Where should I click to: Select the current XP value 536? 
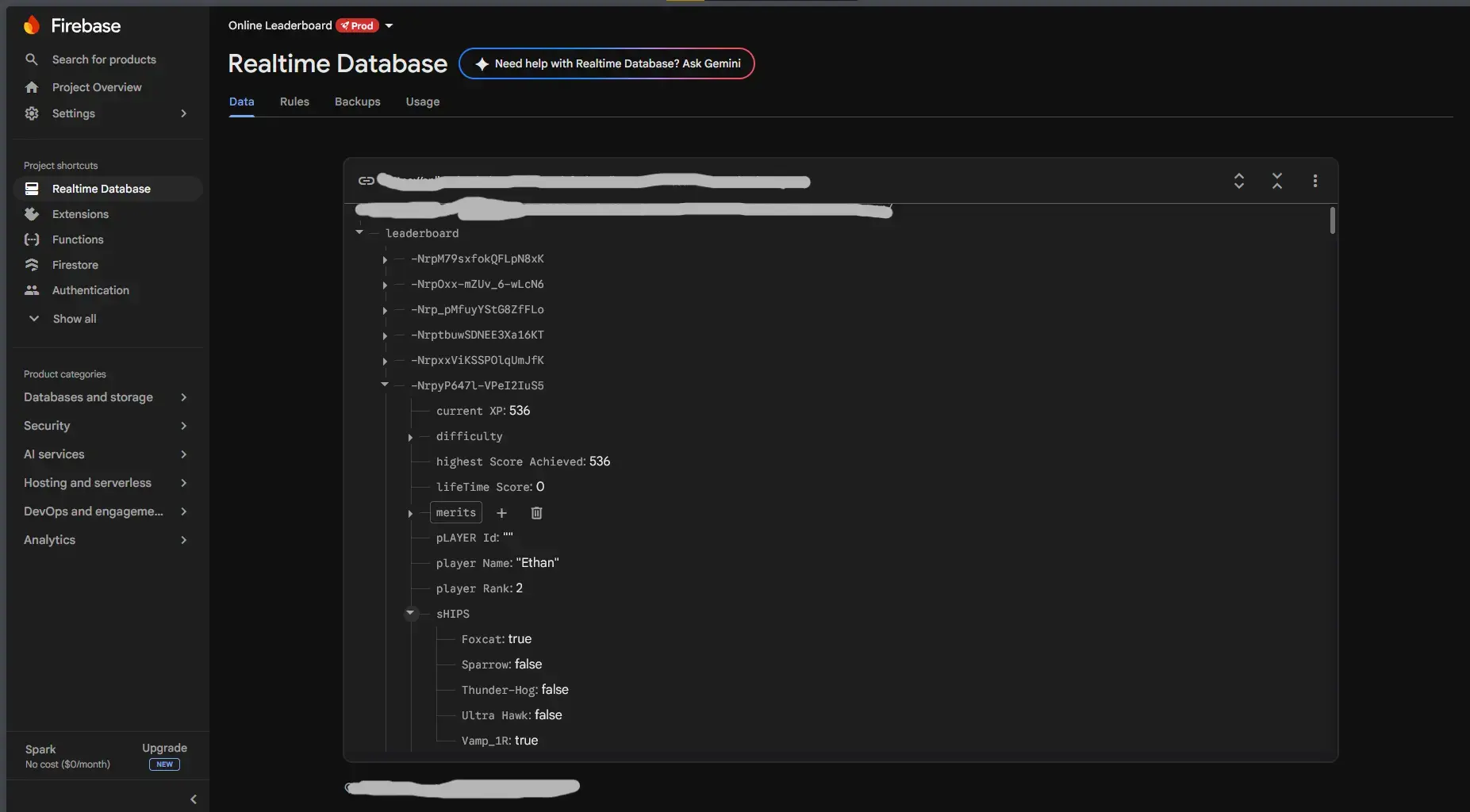point(520,411)
